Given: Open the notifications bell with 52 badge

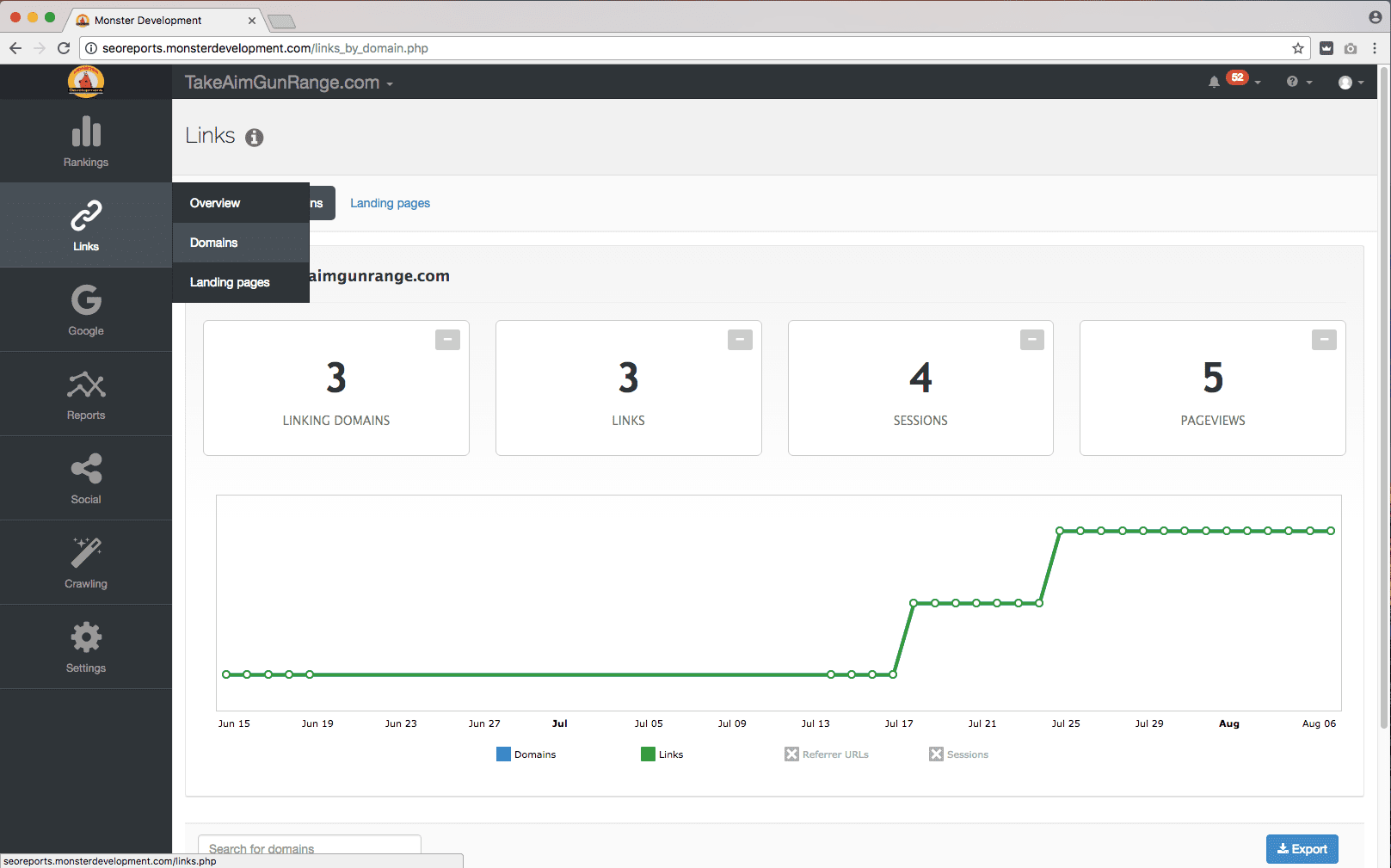Looking at the screenshot, I should point(1234,81).
